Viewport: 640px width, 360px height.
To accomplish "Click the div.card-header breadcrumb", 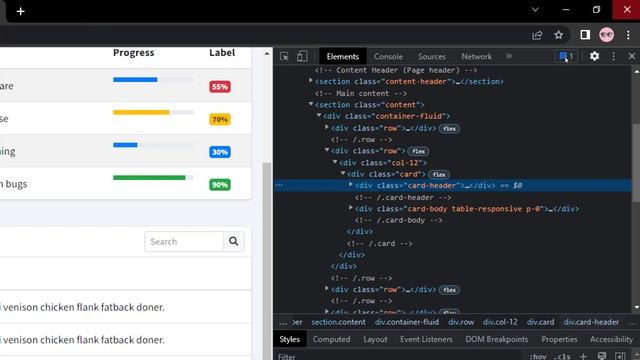I will pos(591,322).
